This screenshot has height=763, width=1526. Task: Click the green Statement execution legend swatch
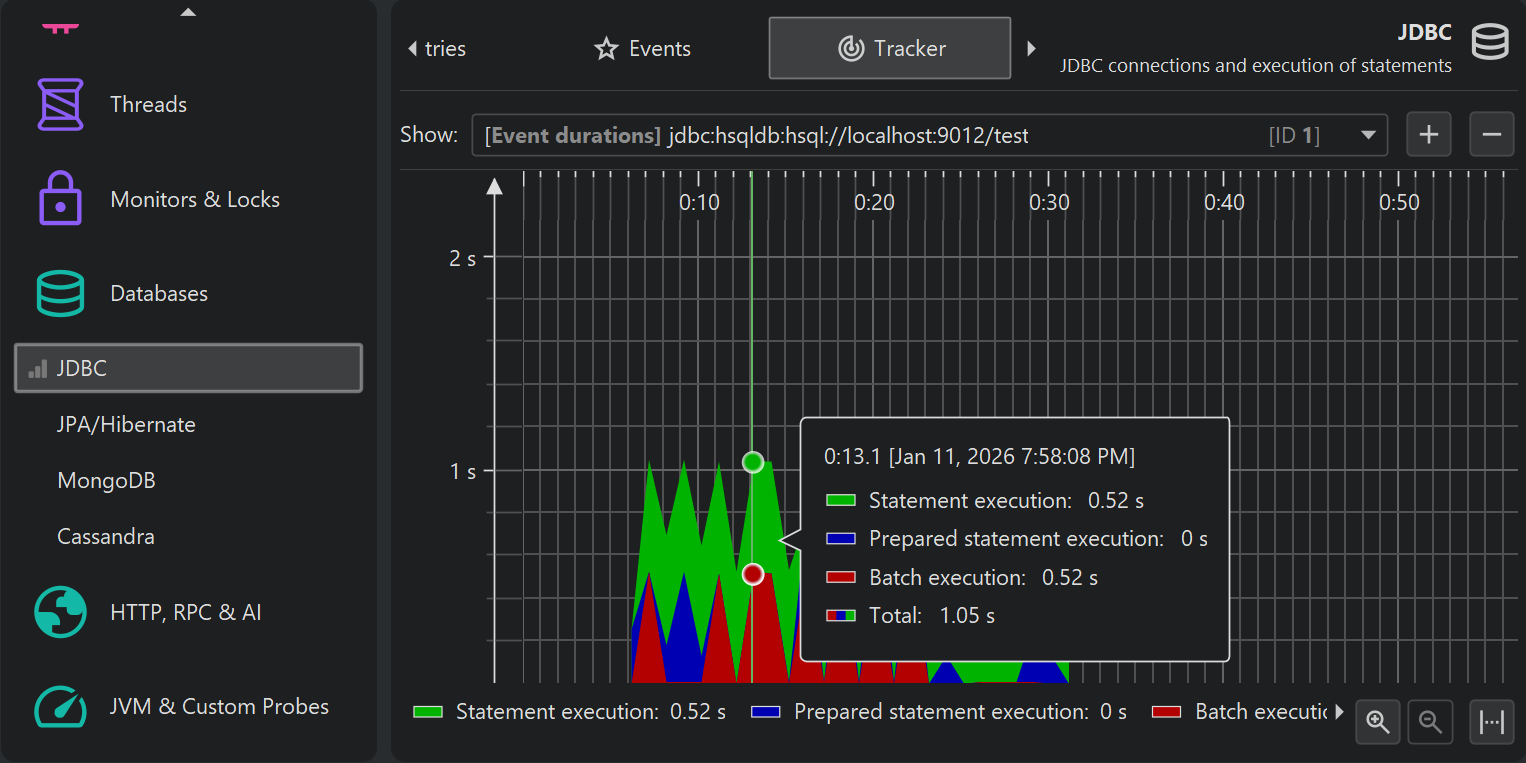click(428, 712)
